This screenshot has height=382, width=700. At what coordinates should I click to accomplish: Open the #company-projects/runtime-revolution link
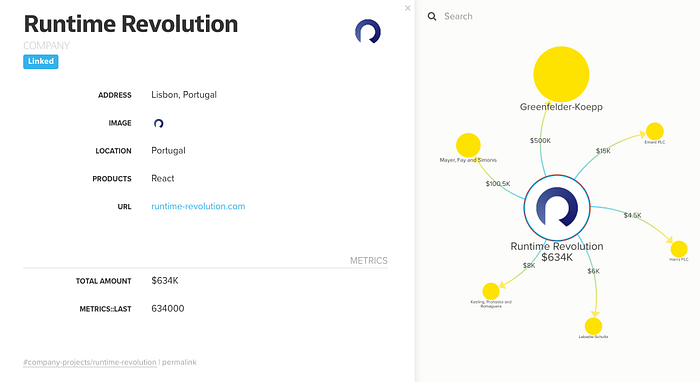point(90,362)
